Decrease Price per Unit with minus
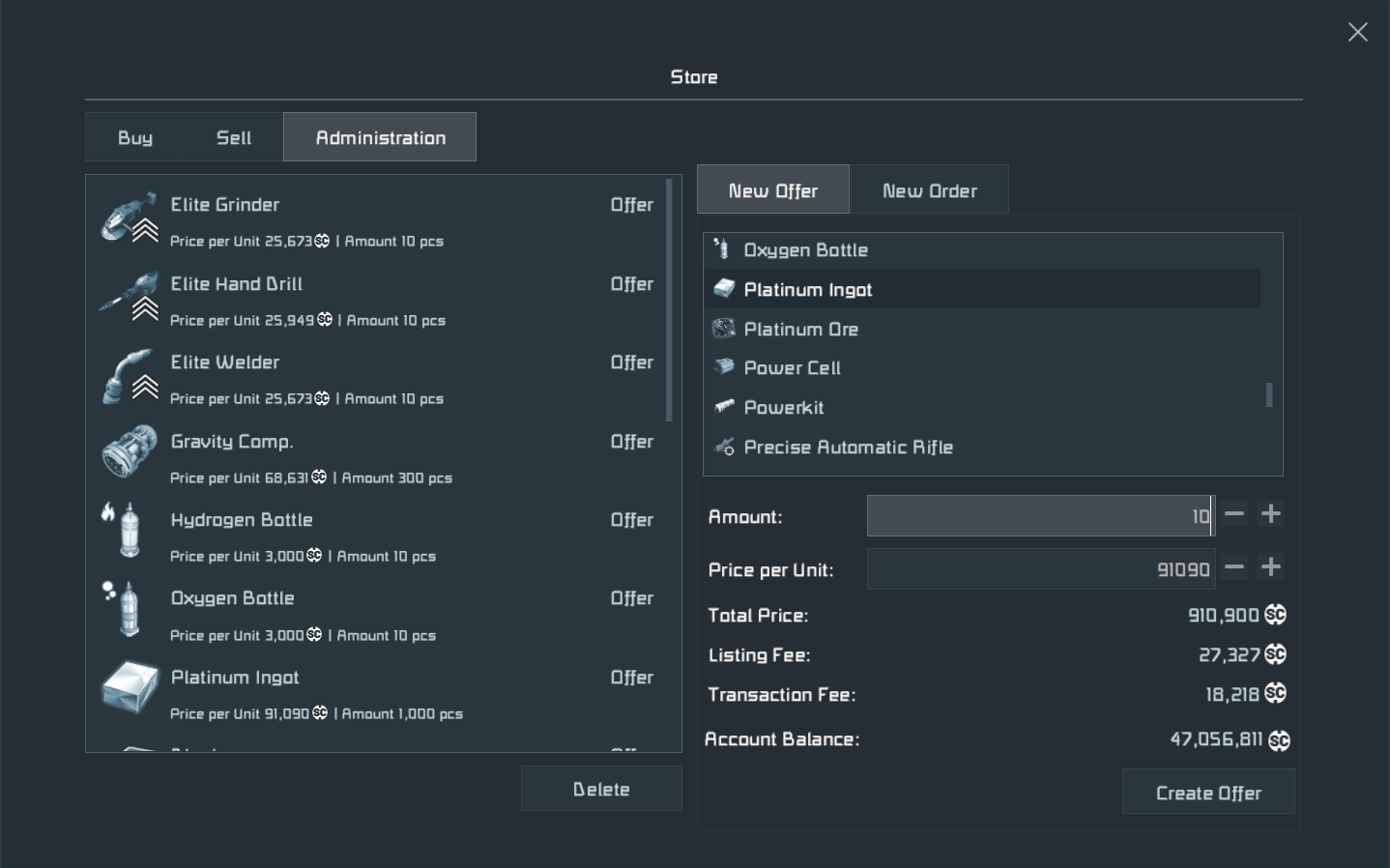The width and height of the screenshot is (1390, 868). pyautogui.click(x=1234, y=567)
